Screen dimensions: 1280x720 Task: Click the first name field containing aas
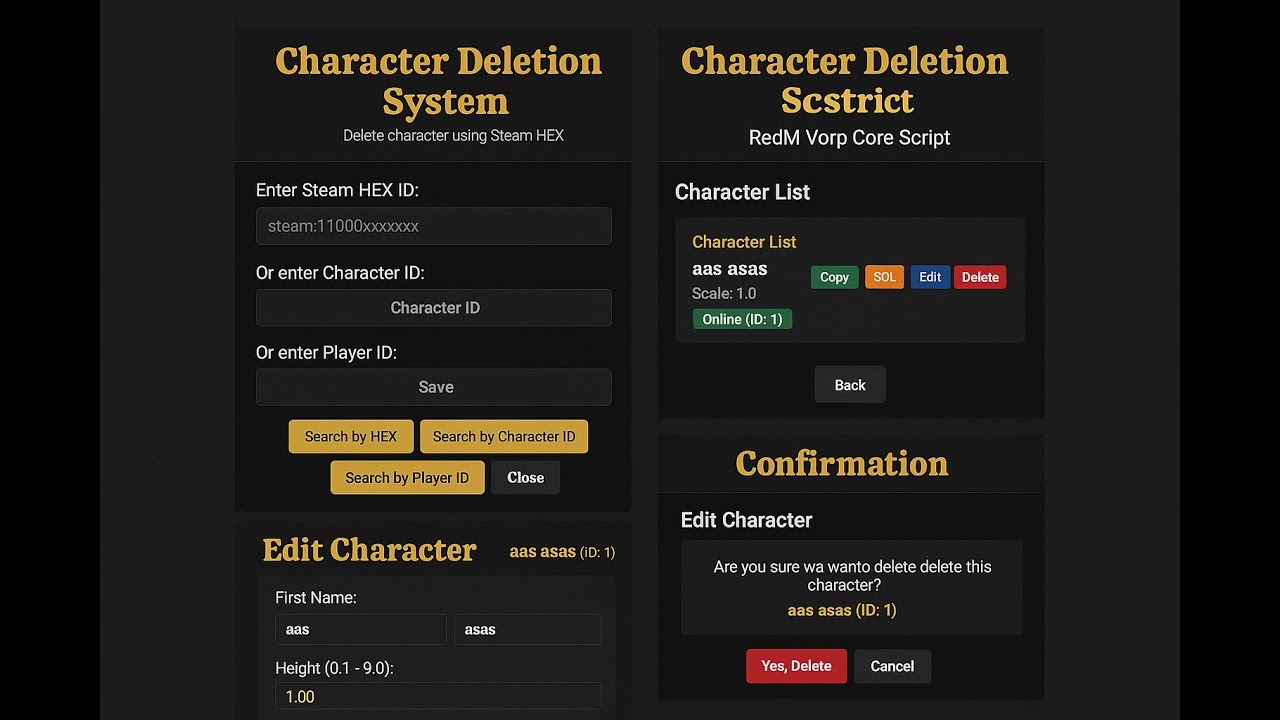click(361, 630)
